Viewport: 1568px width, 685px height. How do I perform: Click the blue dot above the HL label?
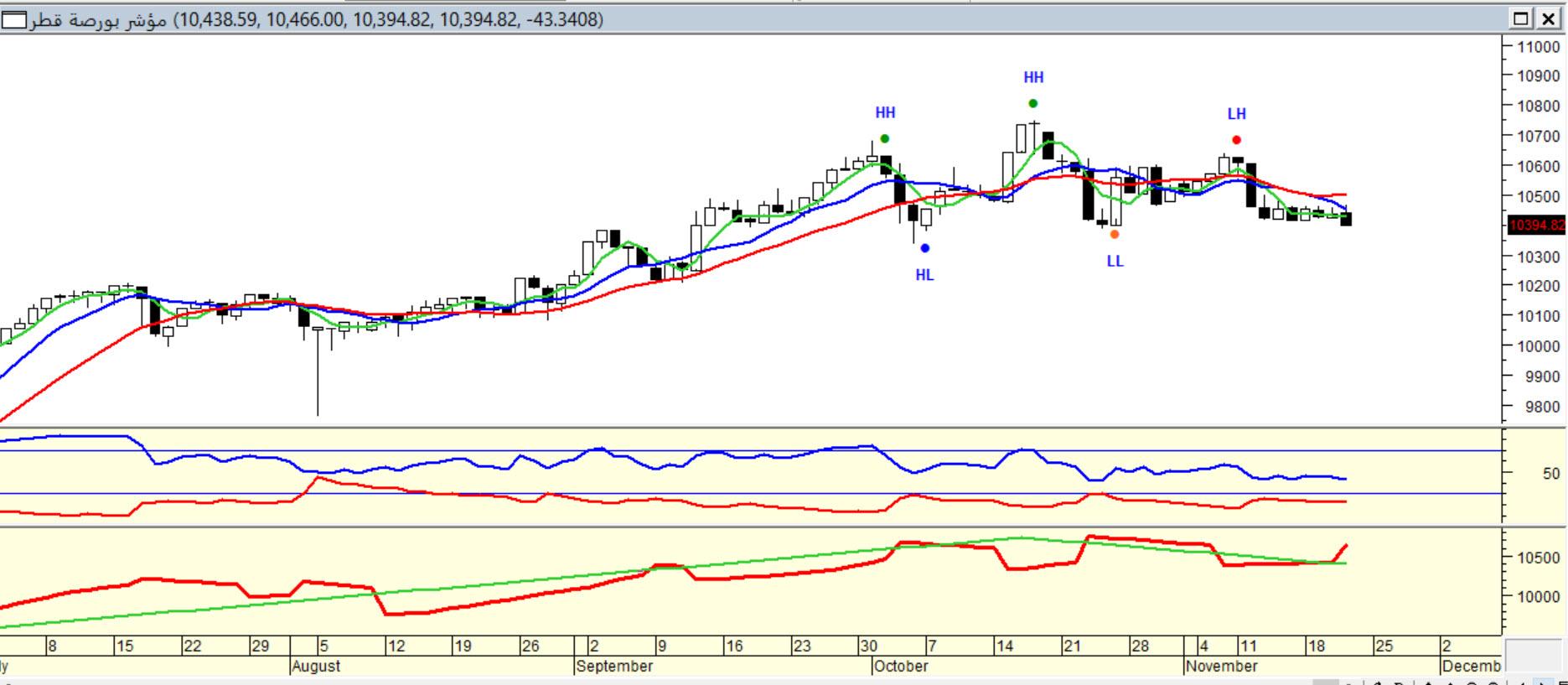924,248
